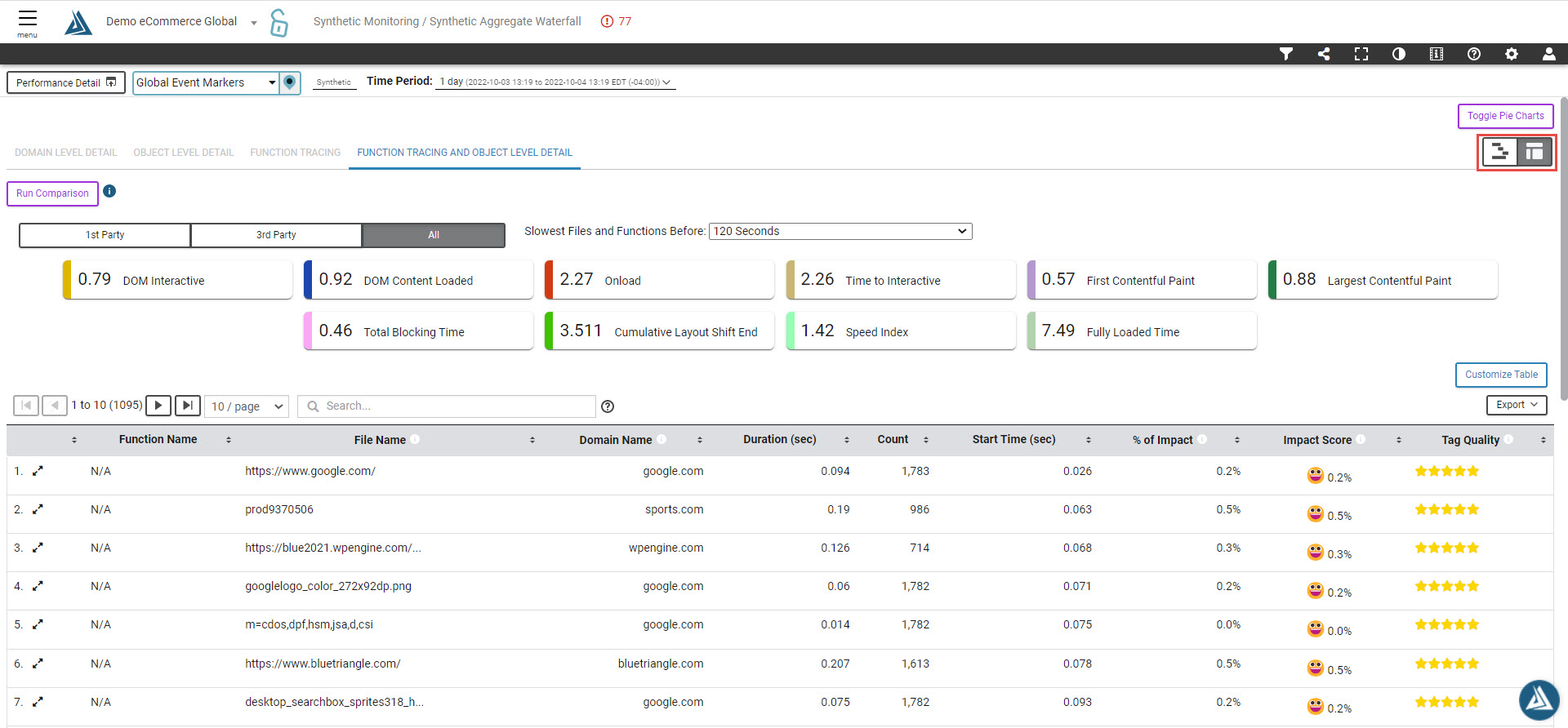Expand row 1 google.com details

[x=38, y=471]
